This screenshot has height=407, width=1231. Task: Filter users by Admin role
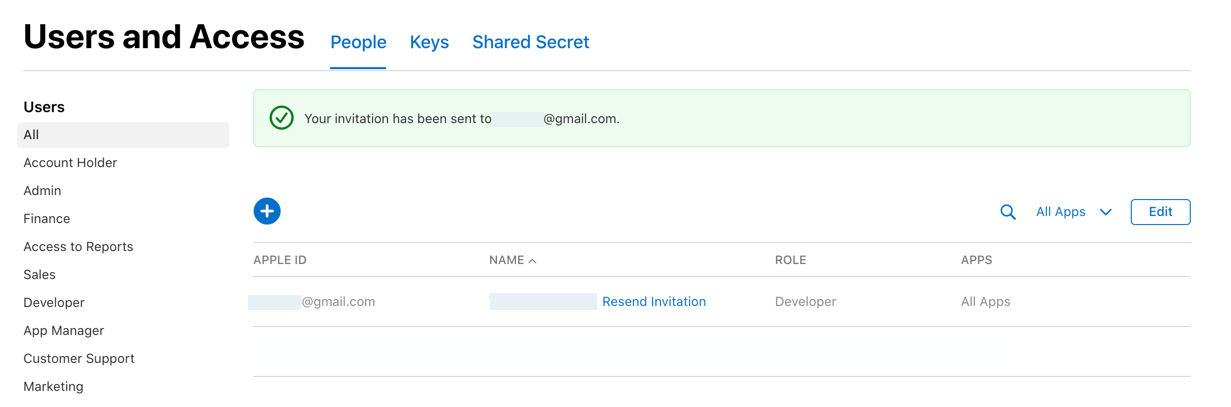pos(42,191)
